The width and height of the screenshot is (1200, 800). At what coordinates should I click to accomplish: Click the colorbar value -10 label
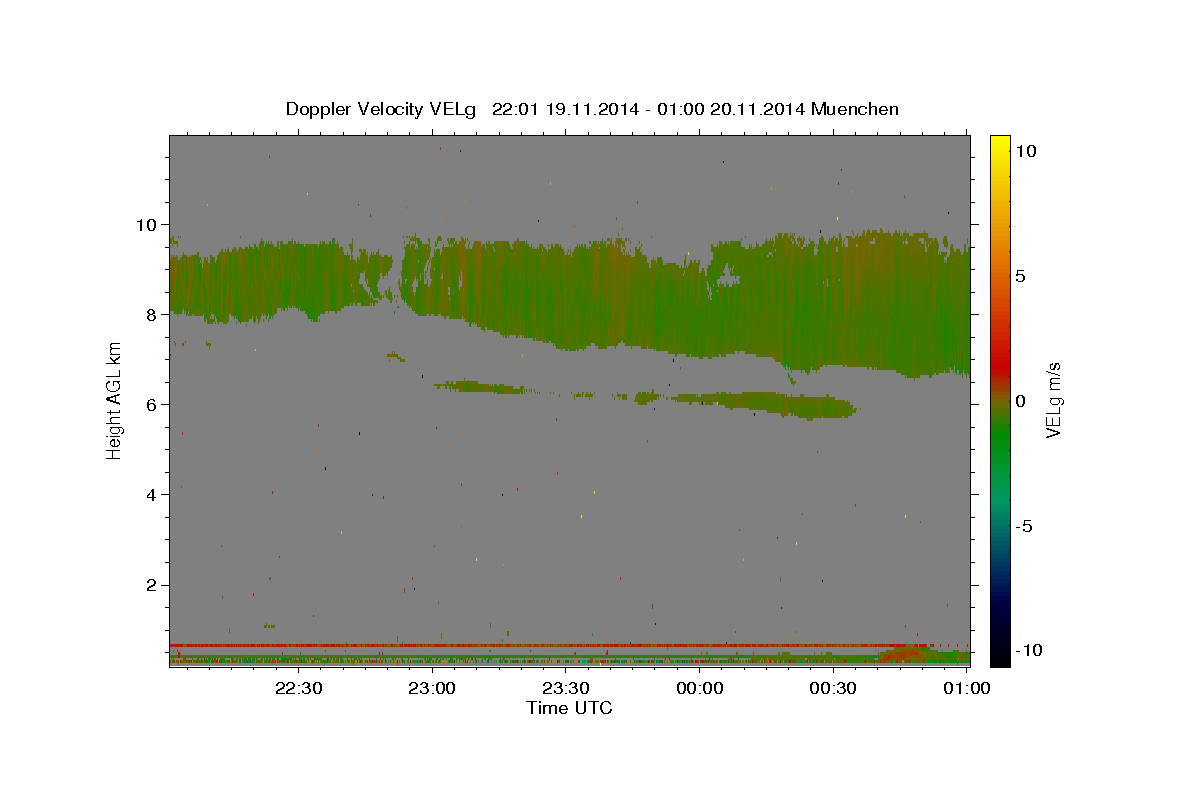pos(1029,650)
